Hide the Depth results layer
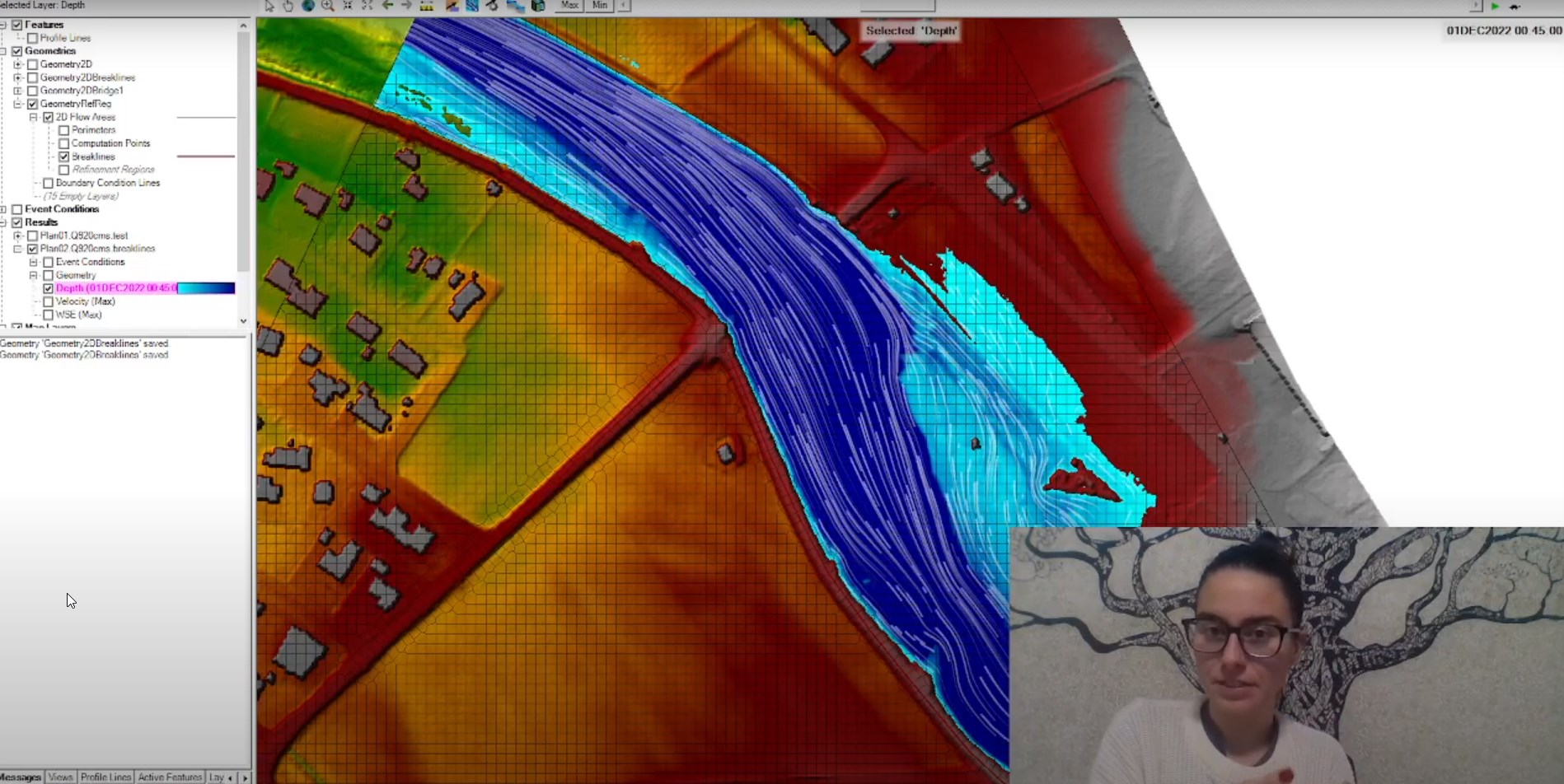The height and width of the screenshot is (784, 1564). (x=48, y=288)
